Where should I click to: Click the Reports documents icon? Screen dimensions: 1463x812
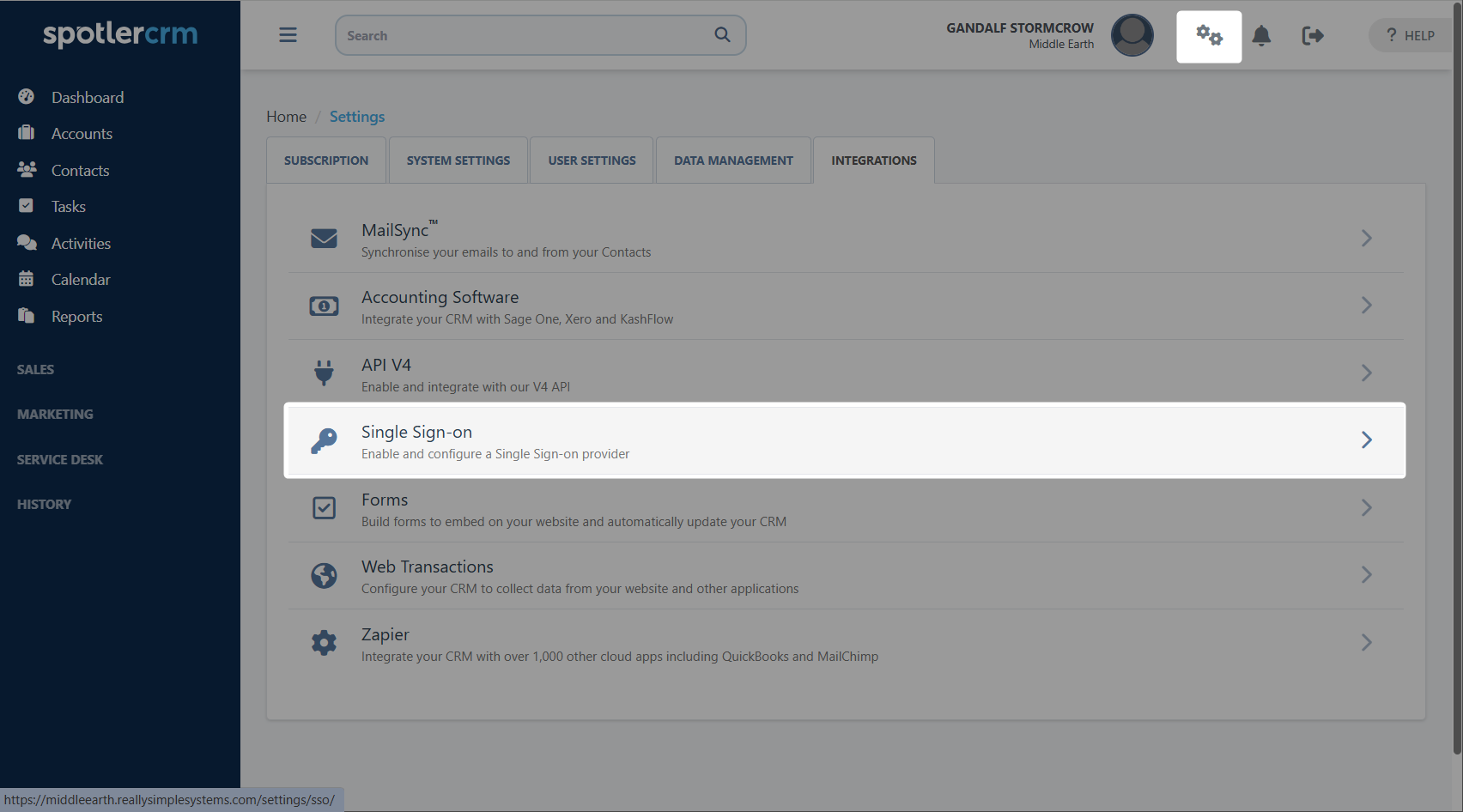[x=27, y=316]
